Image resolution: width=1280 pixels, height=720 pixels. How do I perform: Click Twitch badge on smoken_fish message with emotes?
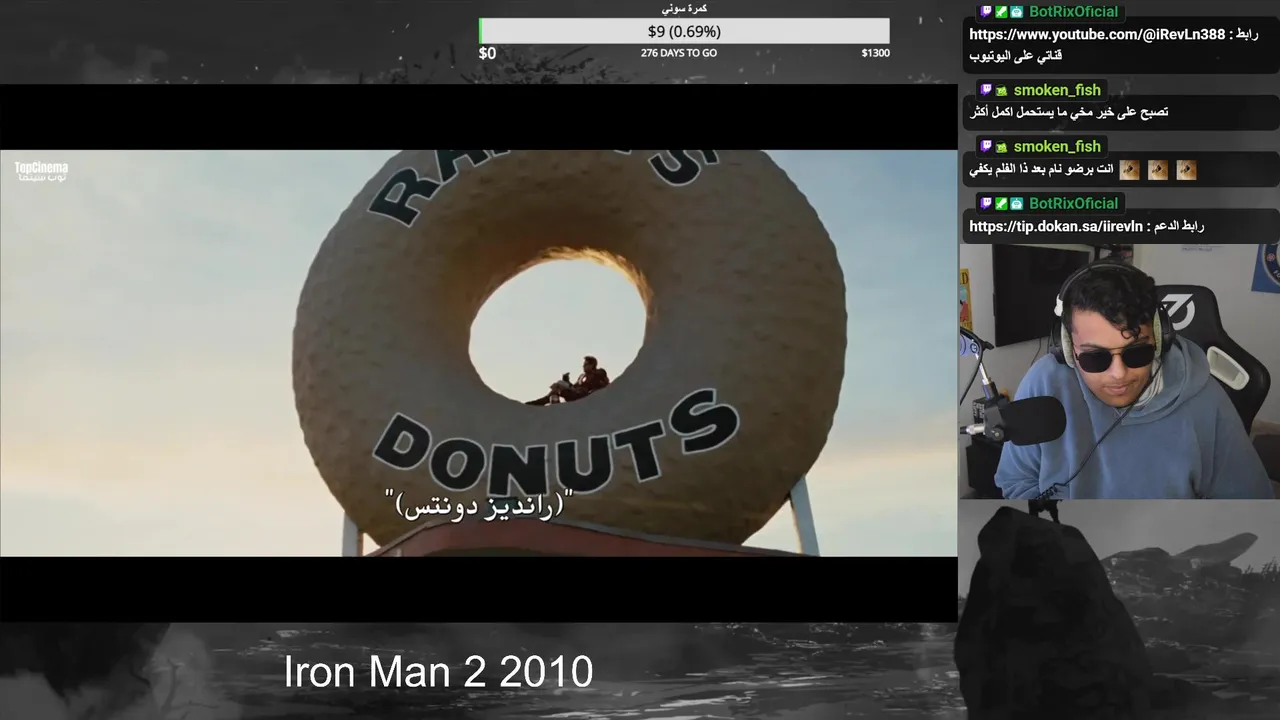click(x=985, y=147)
